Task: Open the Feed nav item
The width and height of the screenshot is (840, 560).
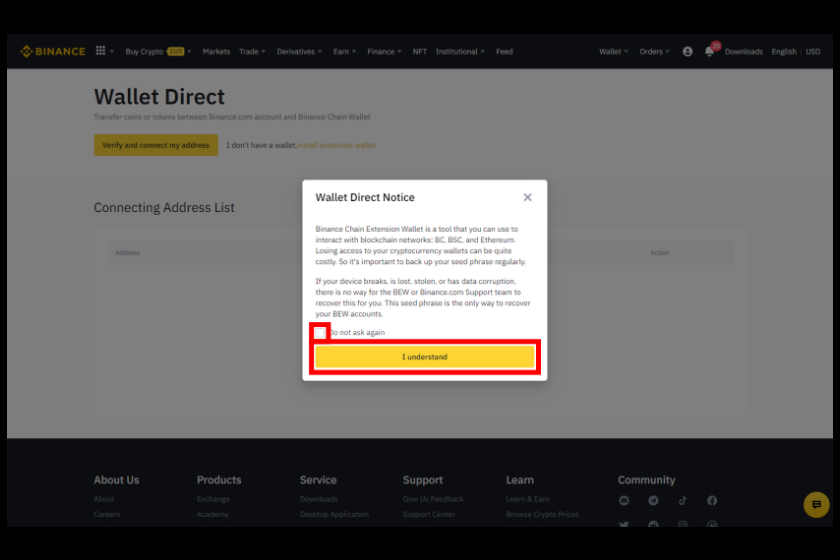Action: point(504,51)
